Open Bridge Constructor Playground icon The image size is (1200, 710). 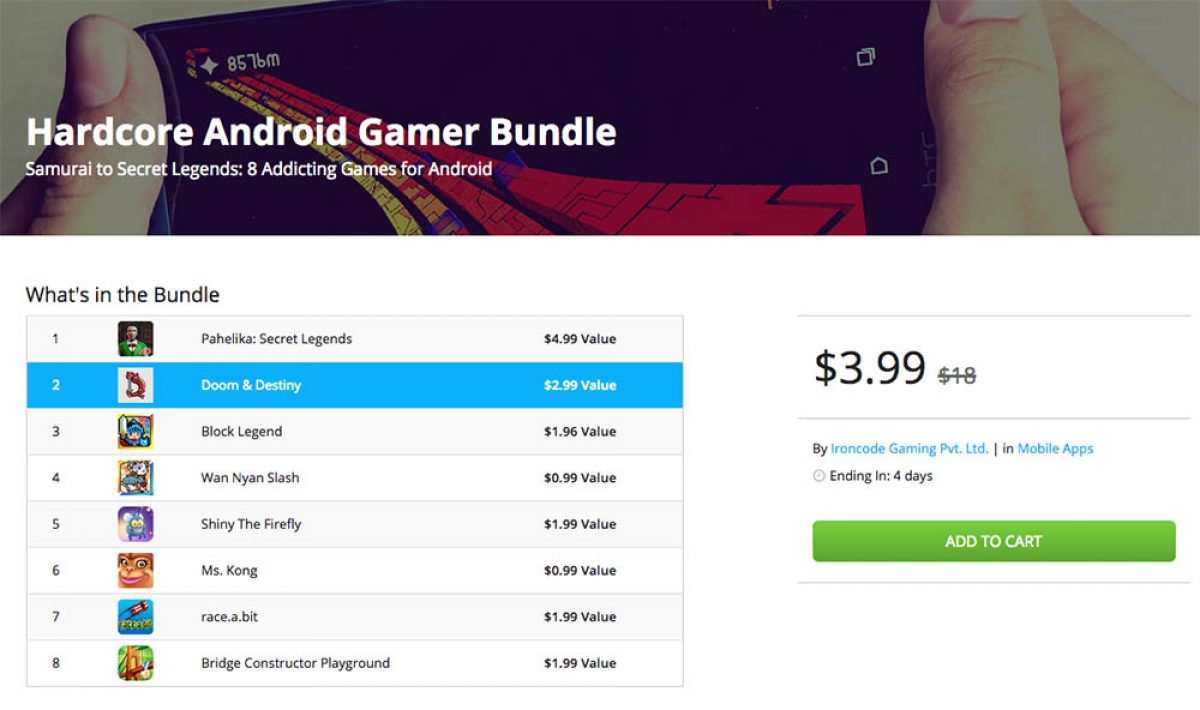point(135,663)
